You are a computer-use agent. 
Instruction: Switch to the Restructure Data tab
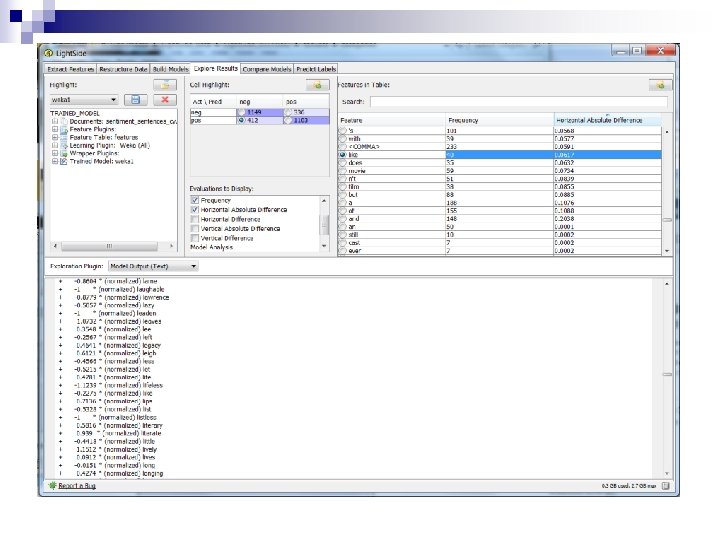click(x=123, y=69)
